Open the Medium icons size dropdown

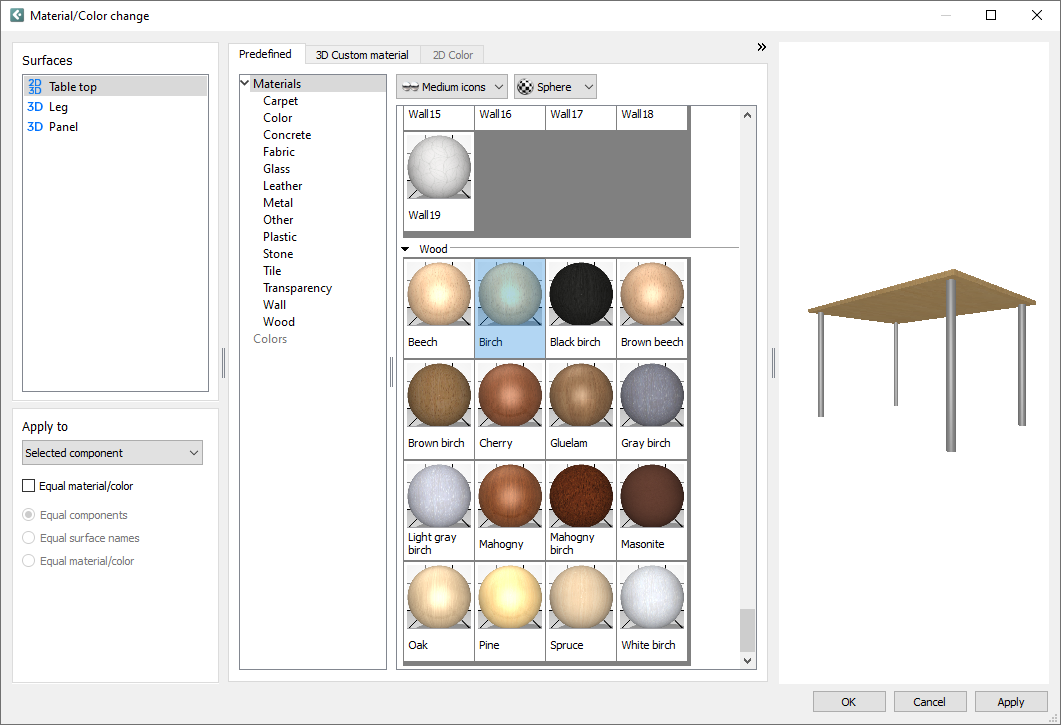pos(451,86)
